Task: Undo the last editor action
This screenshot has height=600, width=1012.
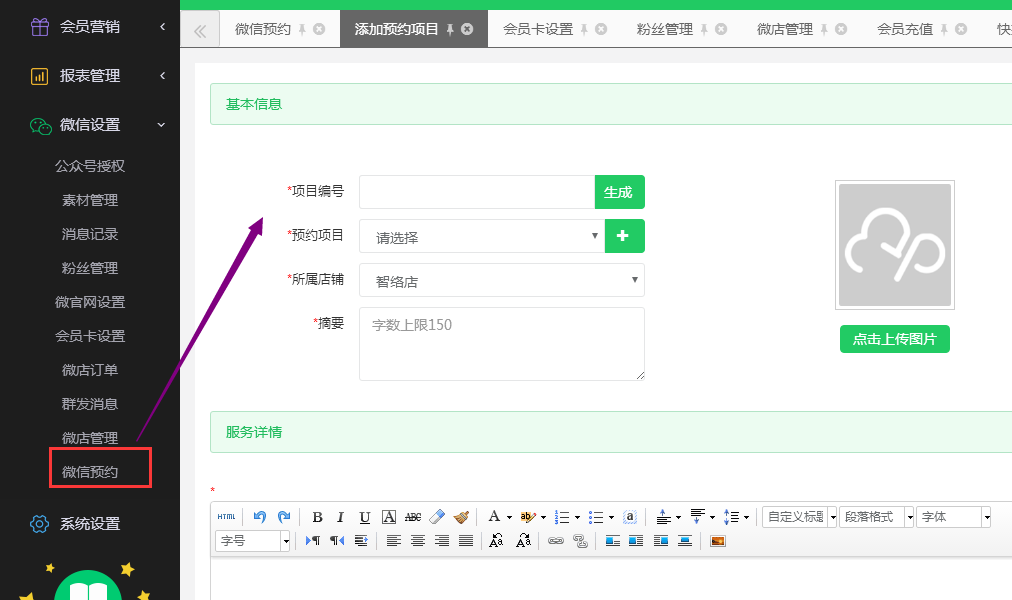Action: (x=260, y=517)
